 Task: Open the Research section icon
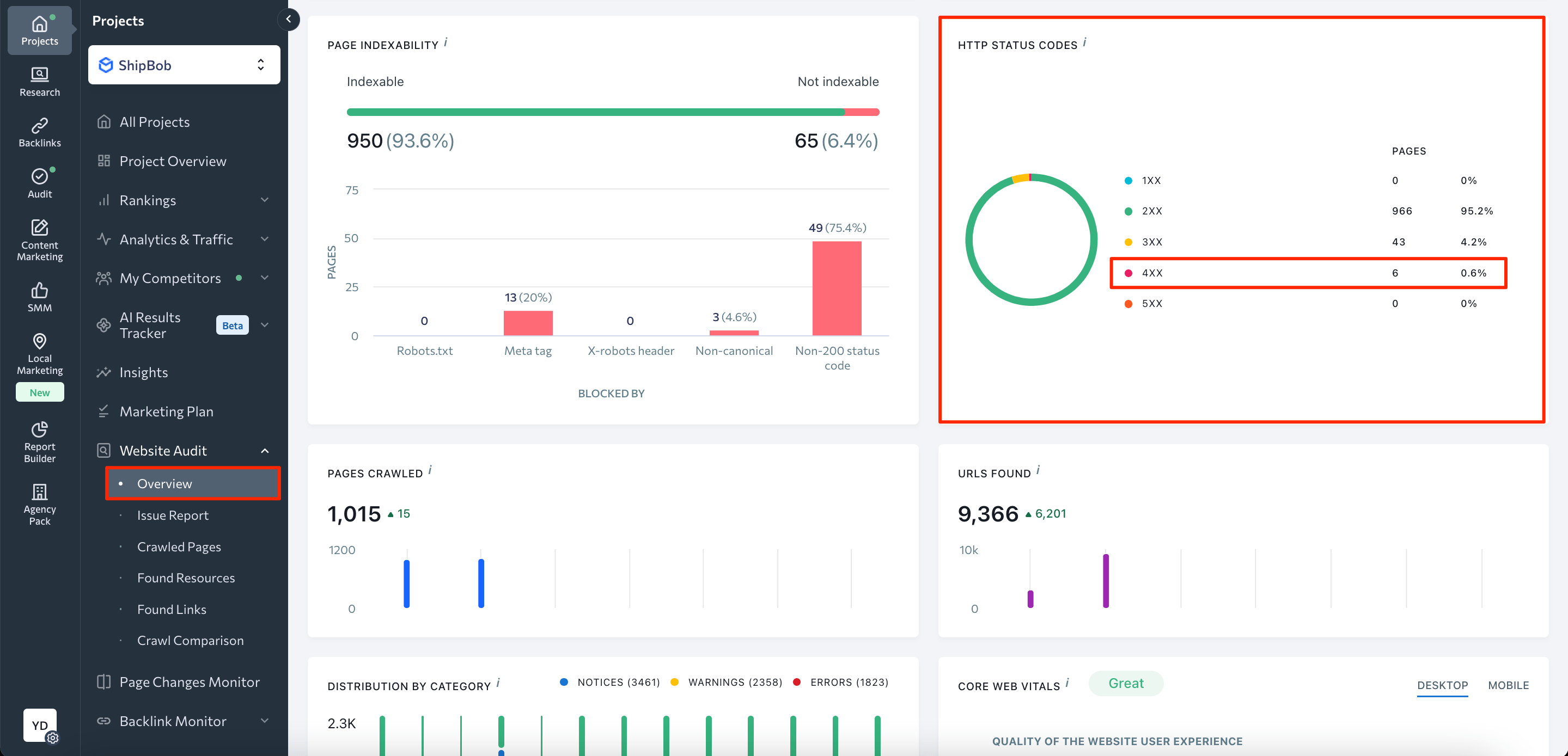[40, 75]
